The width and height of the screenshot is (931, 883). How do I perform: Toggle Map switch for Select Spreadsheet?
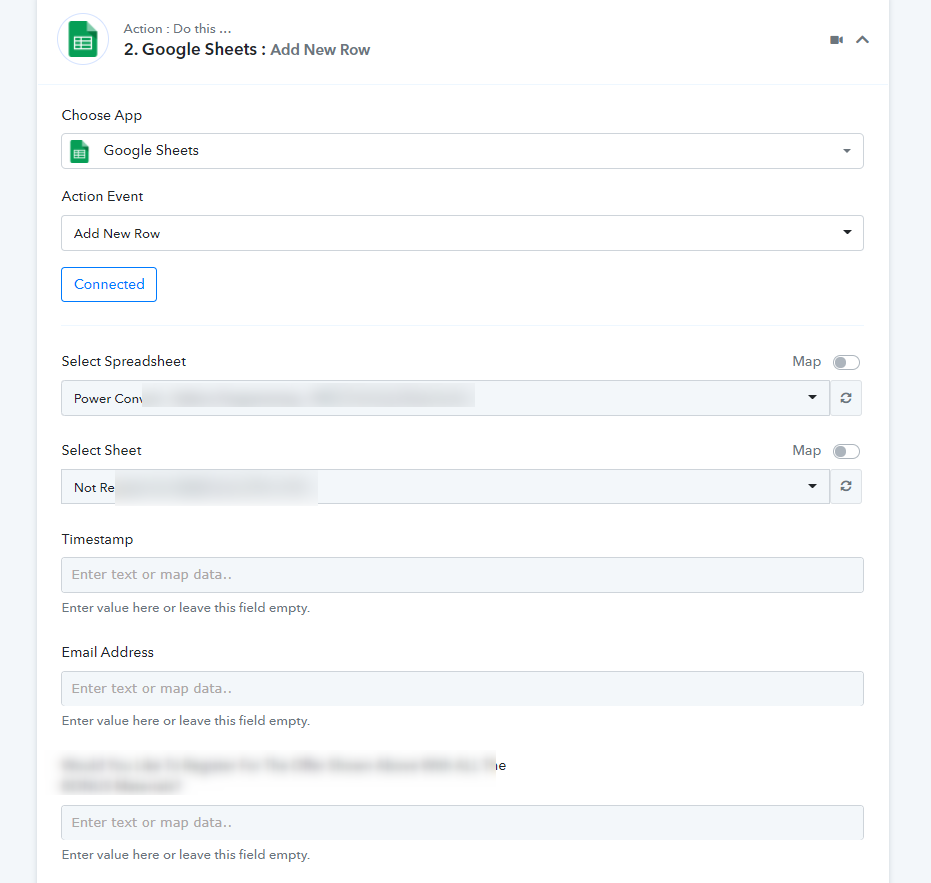click(846, 362)
